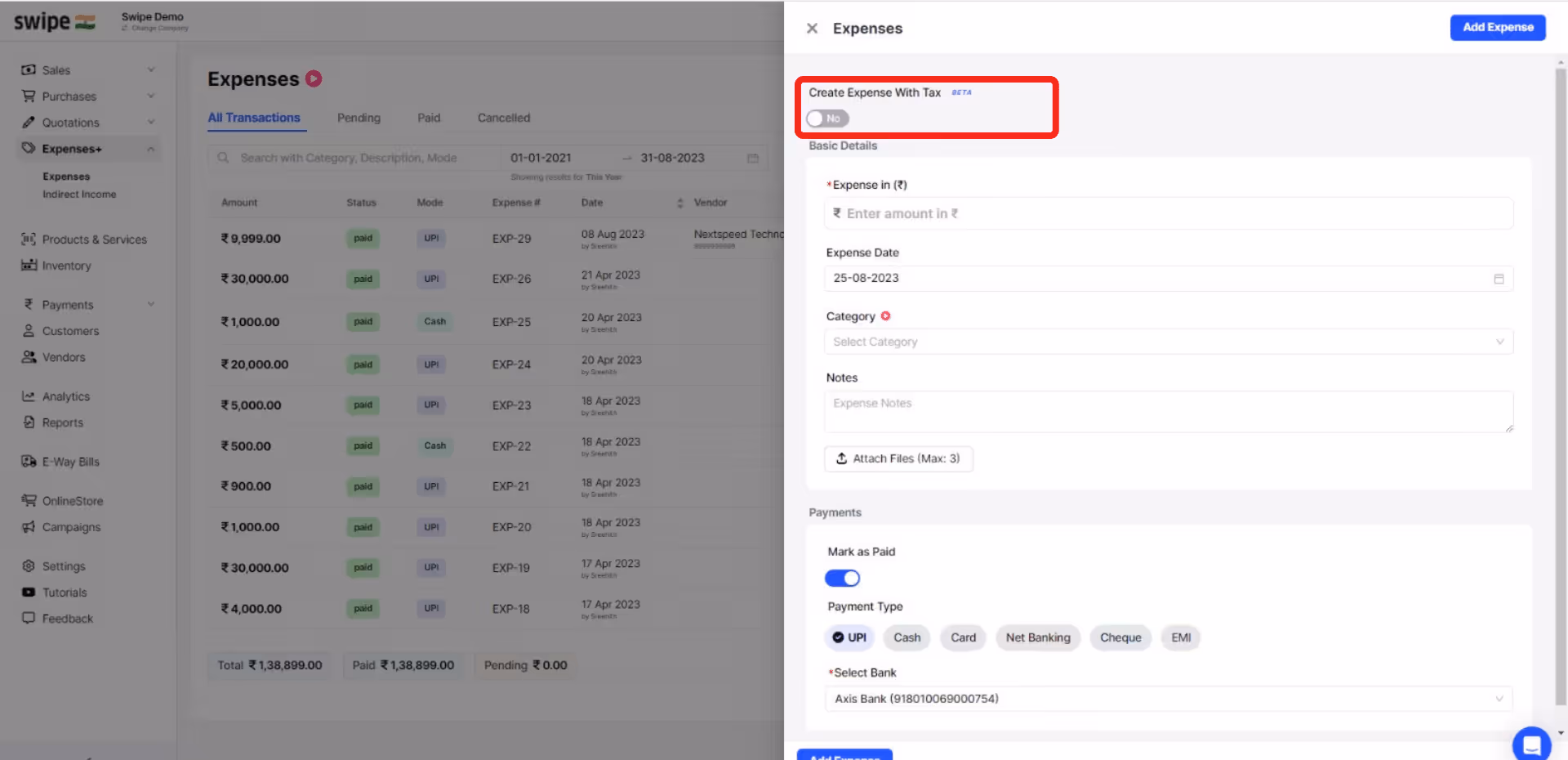
Task: Choose EMI payment type
Action: (1181, 637)
